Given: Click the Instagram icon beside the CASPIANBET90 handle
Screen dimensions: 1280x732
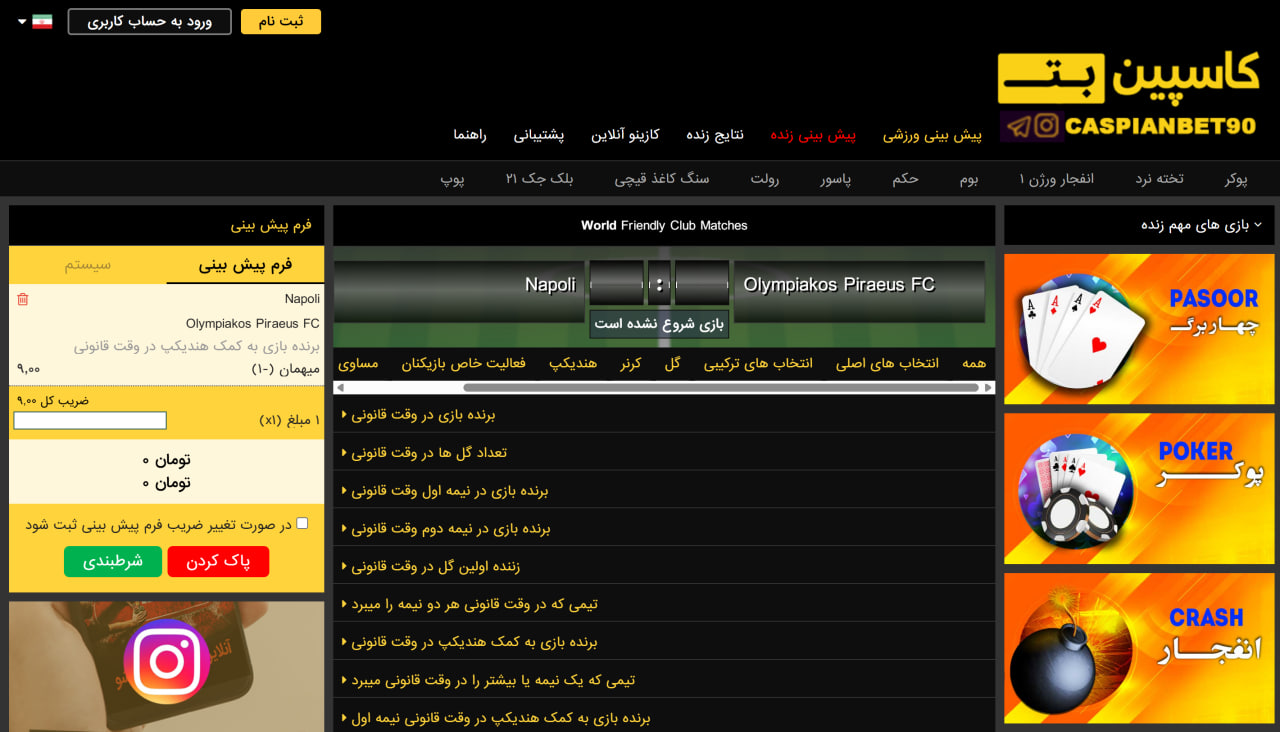Looking at the screenshot, I should (1046, 126).
